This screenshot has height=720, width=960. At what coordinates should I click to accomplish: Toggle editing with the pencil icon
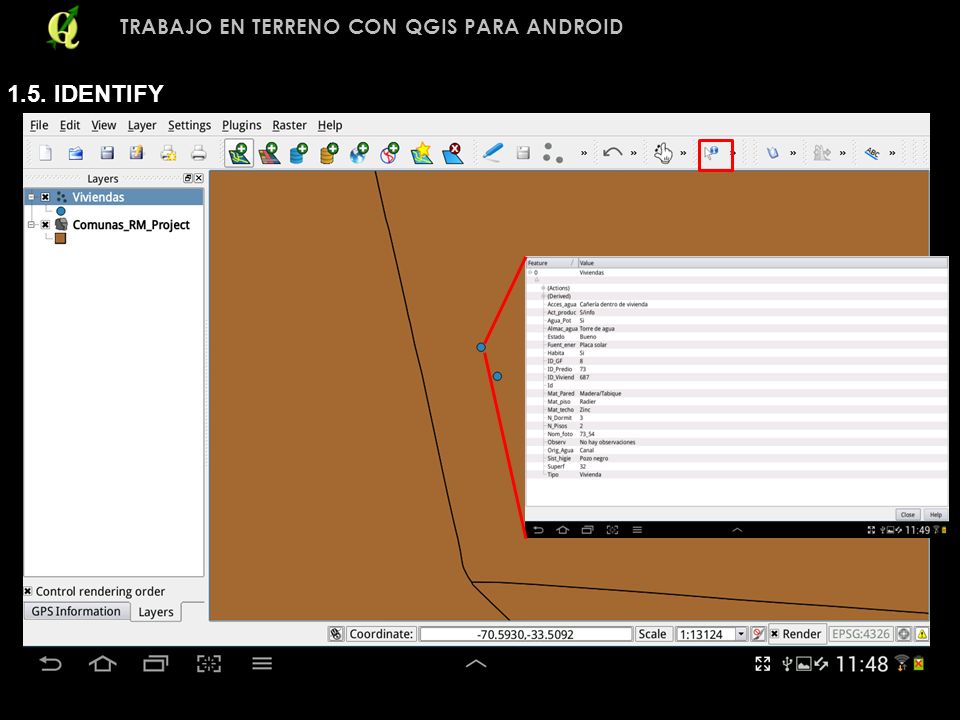(x=492, y=152)
